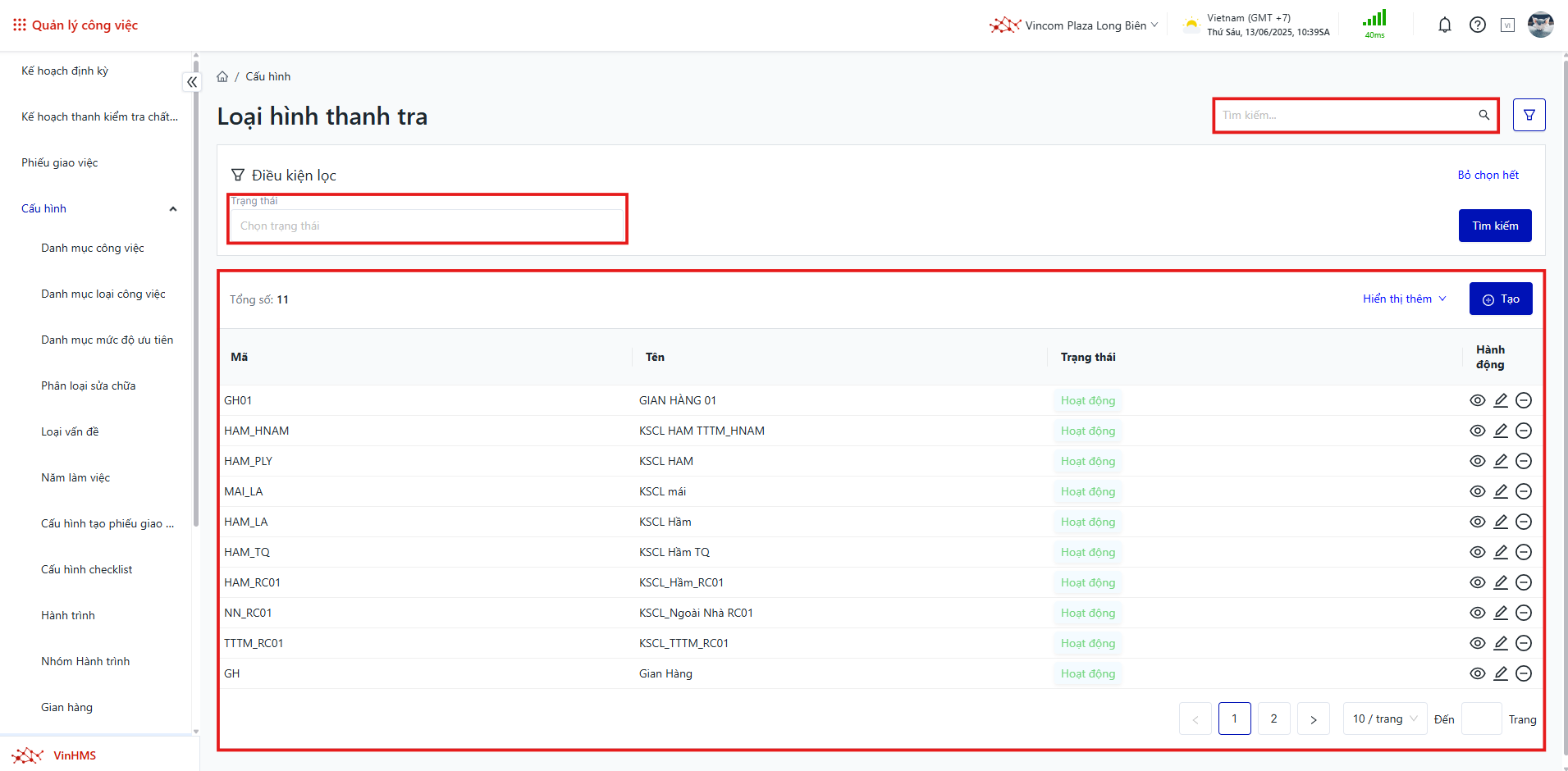The width and height of the screenshot is (1568, 771).
Task: Click the Tìm kiếm search input field
Action: [x=1346, y=115]
